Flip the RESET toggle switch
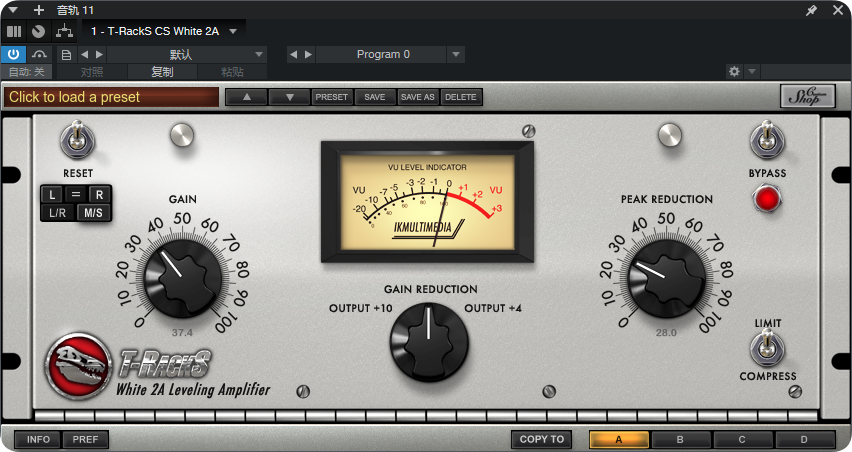 (78, 140)
